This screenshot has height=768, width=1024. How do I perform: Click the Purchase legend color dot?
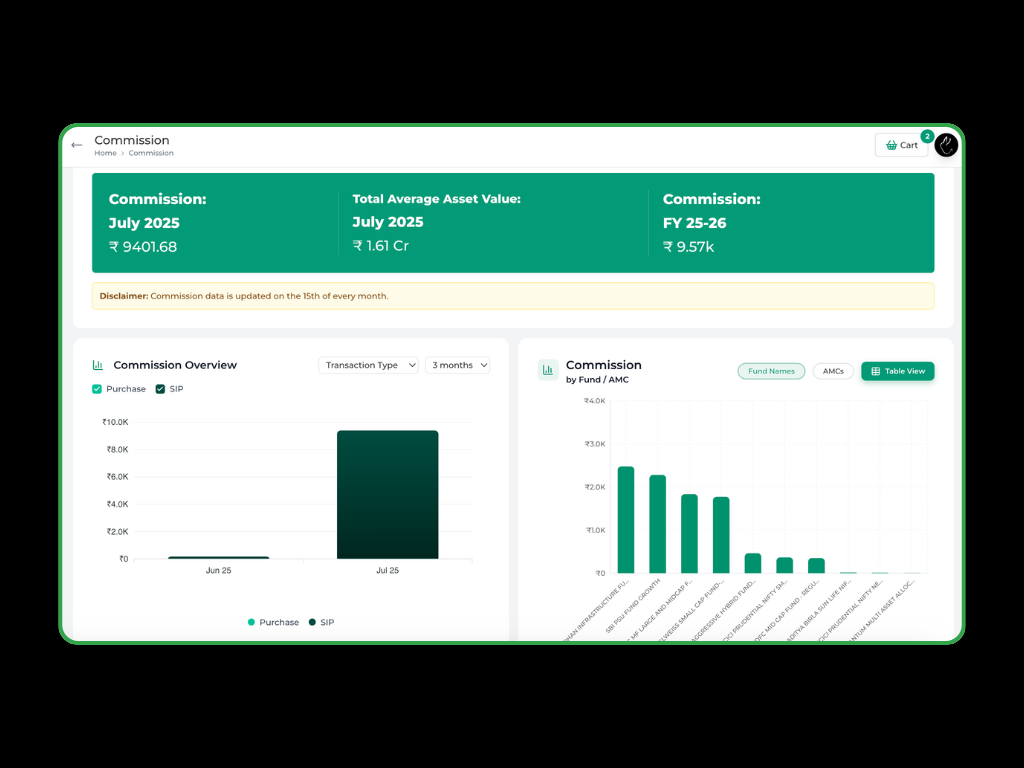(x=252, y=622)
